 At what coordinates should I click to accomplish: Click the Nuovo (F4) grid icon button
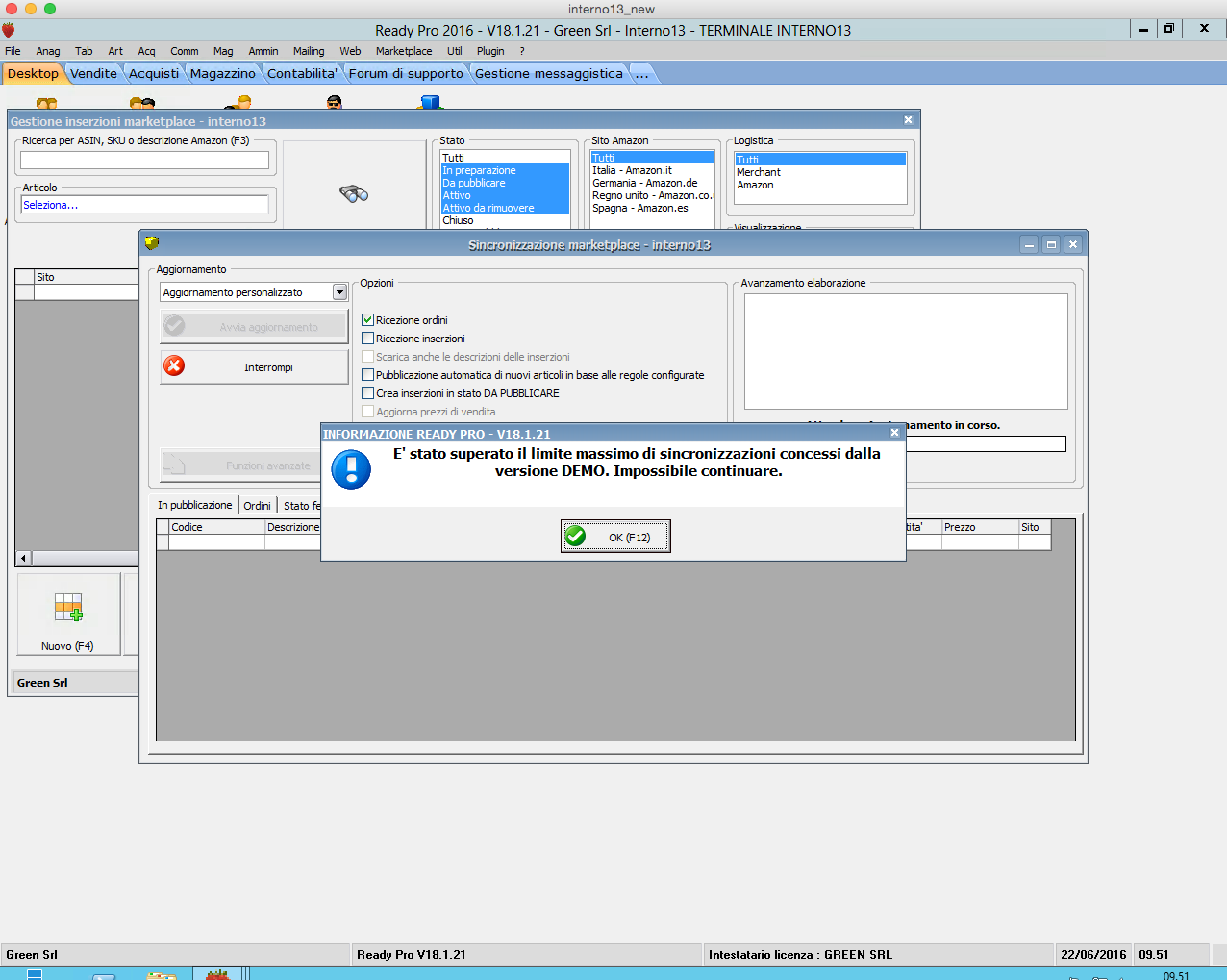(68, 614)
